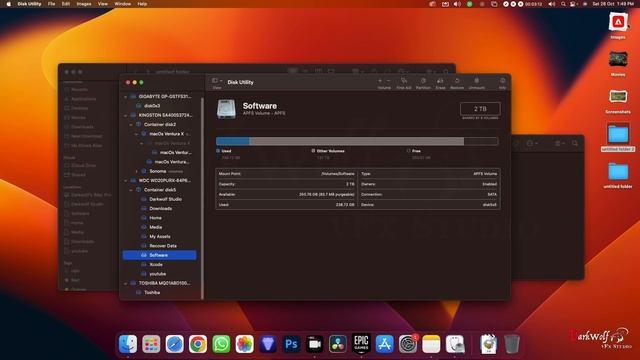640x360 pixels.
Task: Open the File menu
Action: (x=51, y=4)
